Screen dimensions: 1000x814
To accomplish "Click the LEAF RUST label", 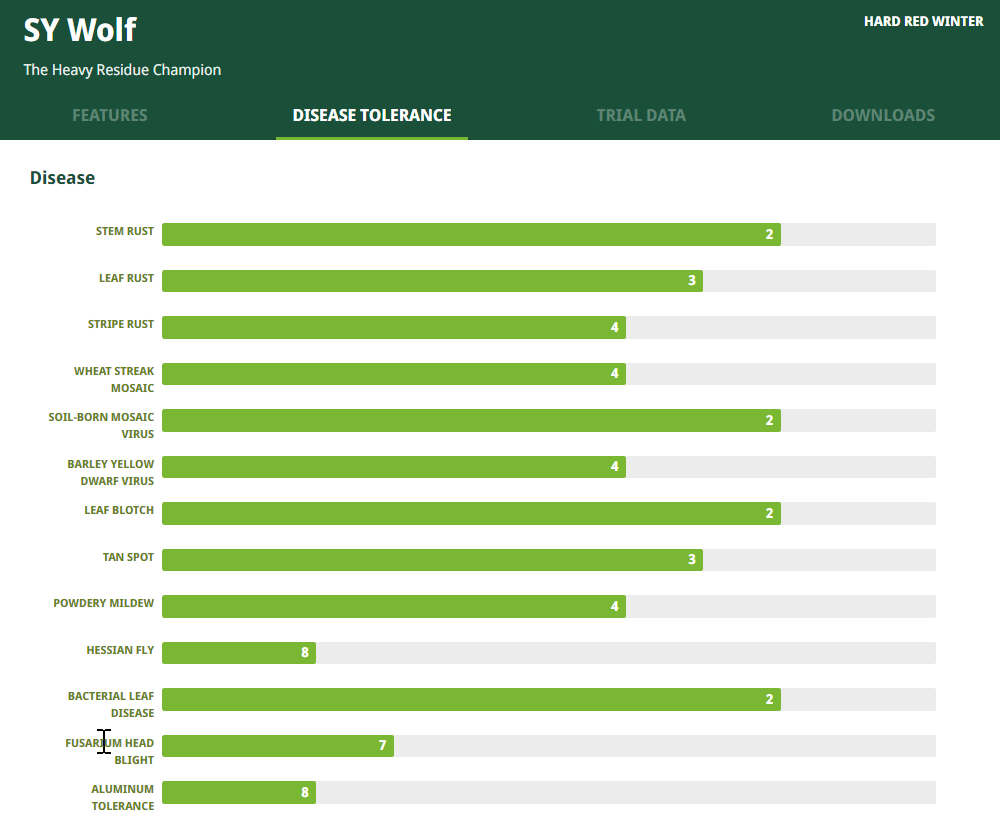I will (x=126, y=278).
